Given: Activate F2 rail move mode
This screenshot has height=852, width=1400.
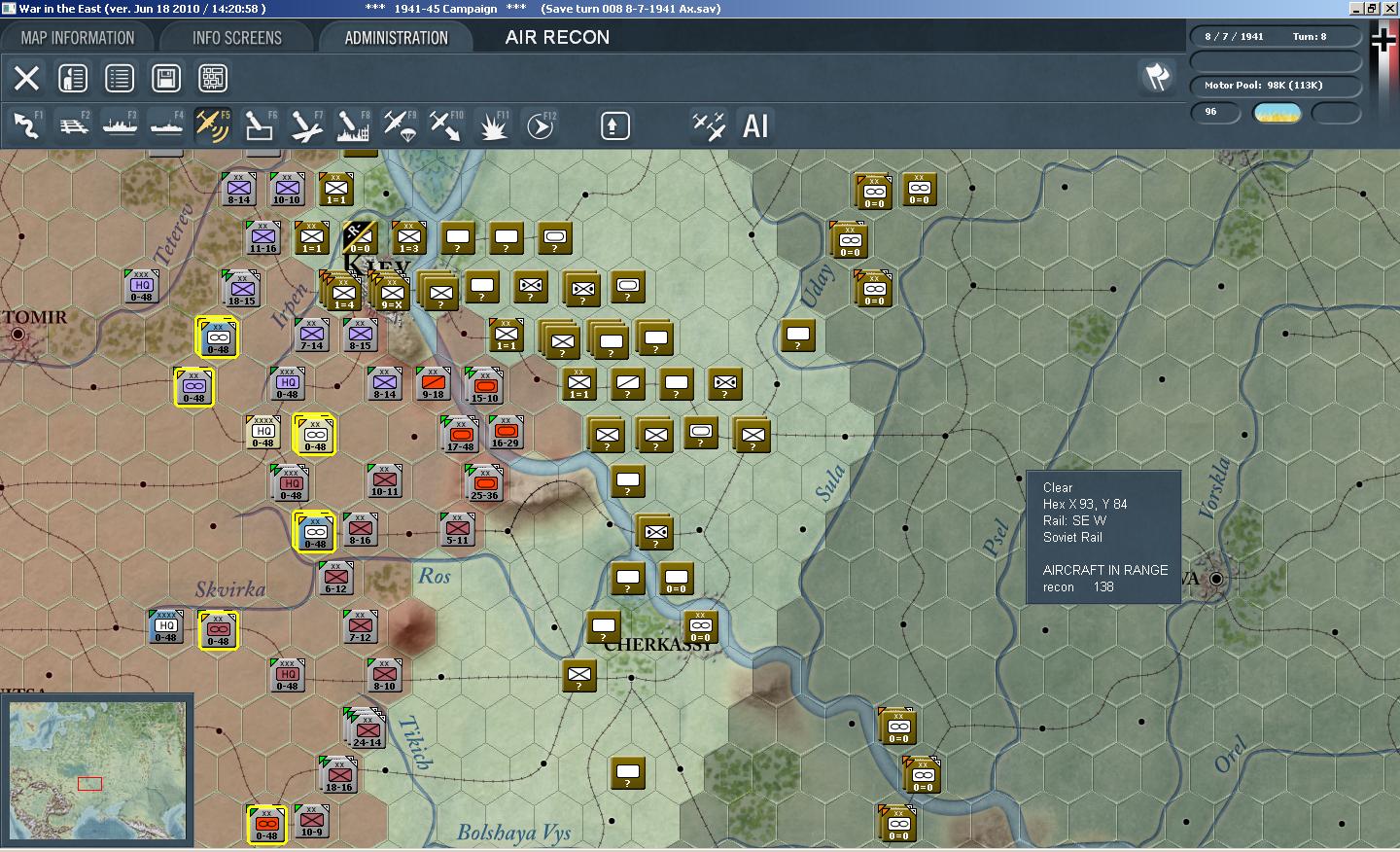Looking at the screenshot, I should (x=73, y=125).
